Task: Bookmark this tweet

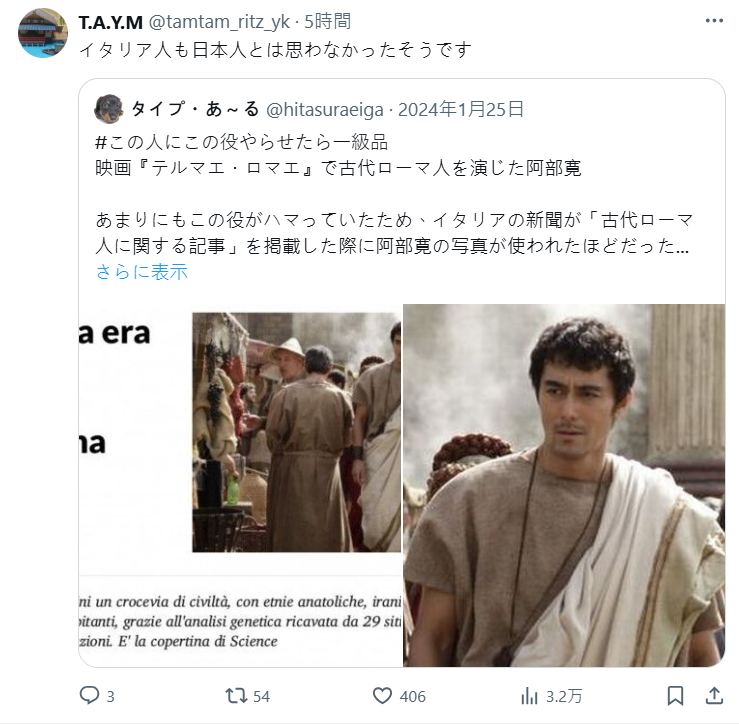Action: pos(675,696)
